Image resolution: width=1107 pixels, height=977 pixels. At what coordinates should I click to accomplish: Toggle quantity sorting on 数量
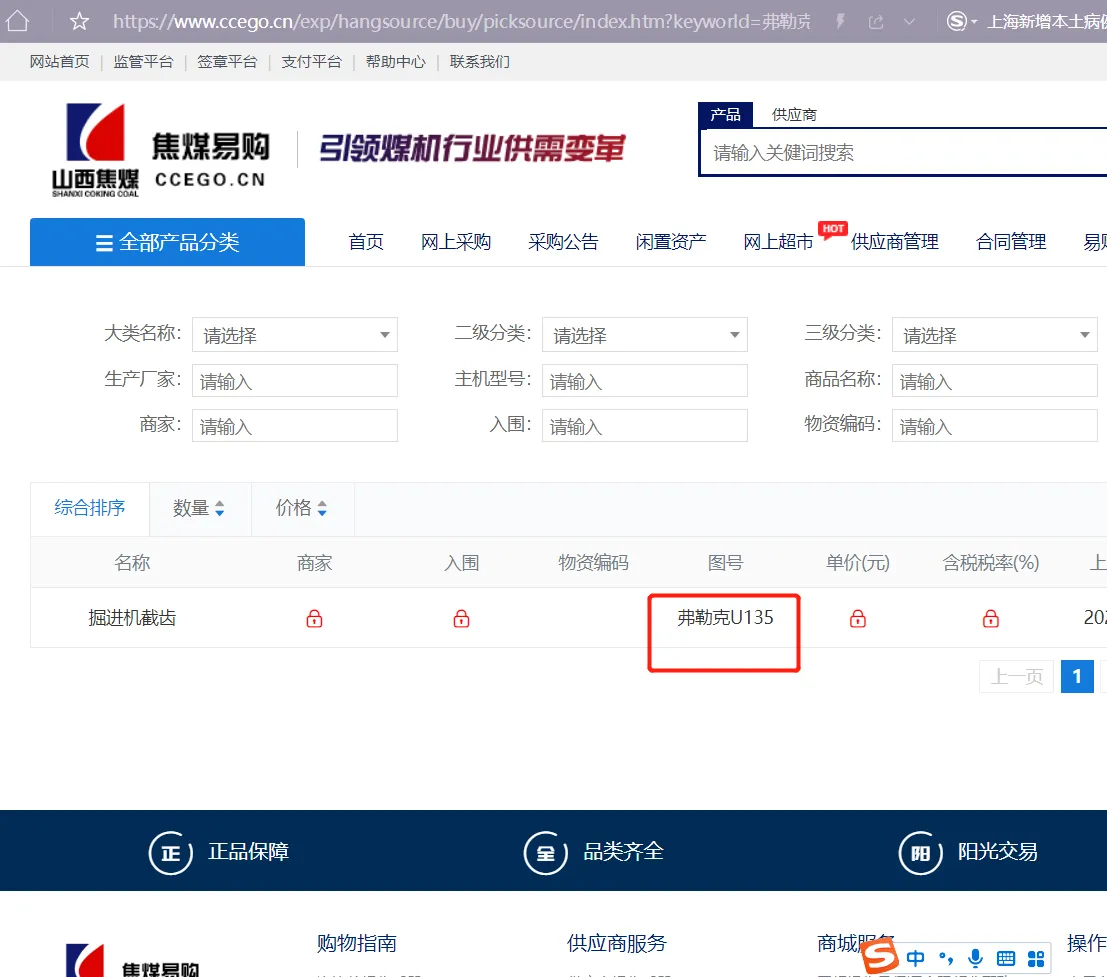[x=199, y=509]
